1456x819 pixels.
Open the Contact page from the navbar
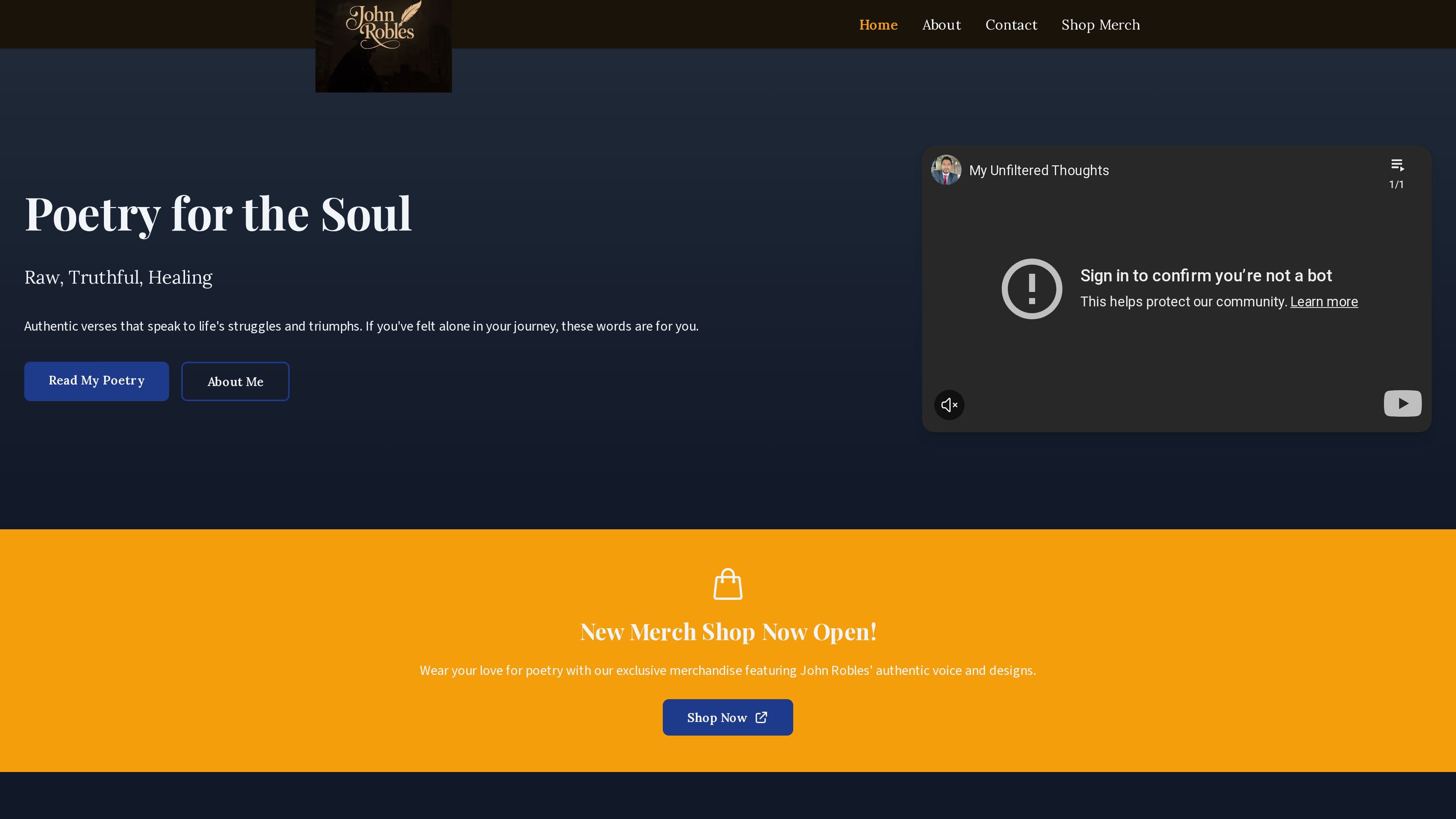1011,25
